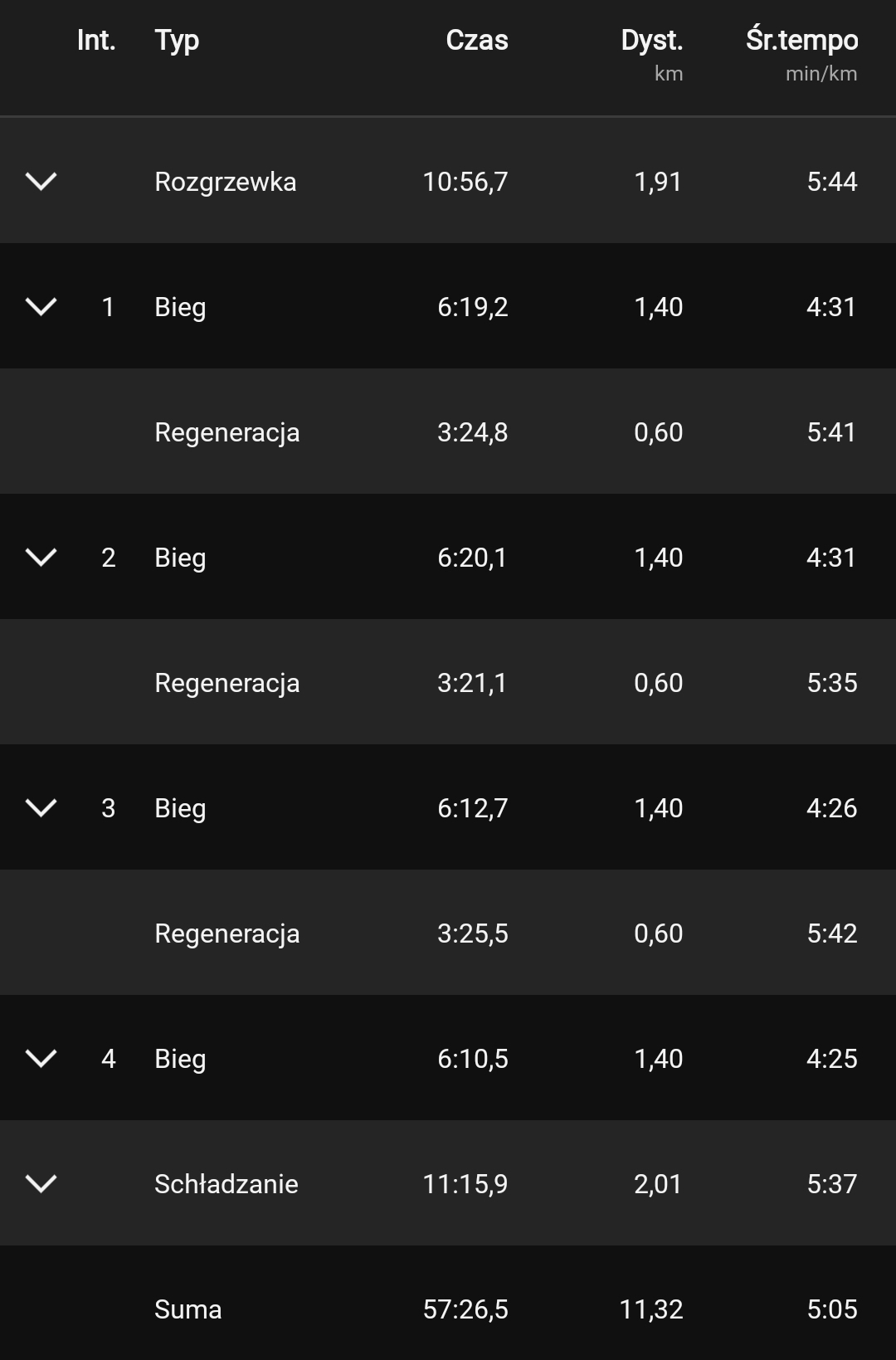The height and width of the screenshot is (1360, 896).
Task: Expand interval 4 Bieg chevron
Action: click(41, 1058)
